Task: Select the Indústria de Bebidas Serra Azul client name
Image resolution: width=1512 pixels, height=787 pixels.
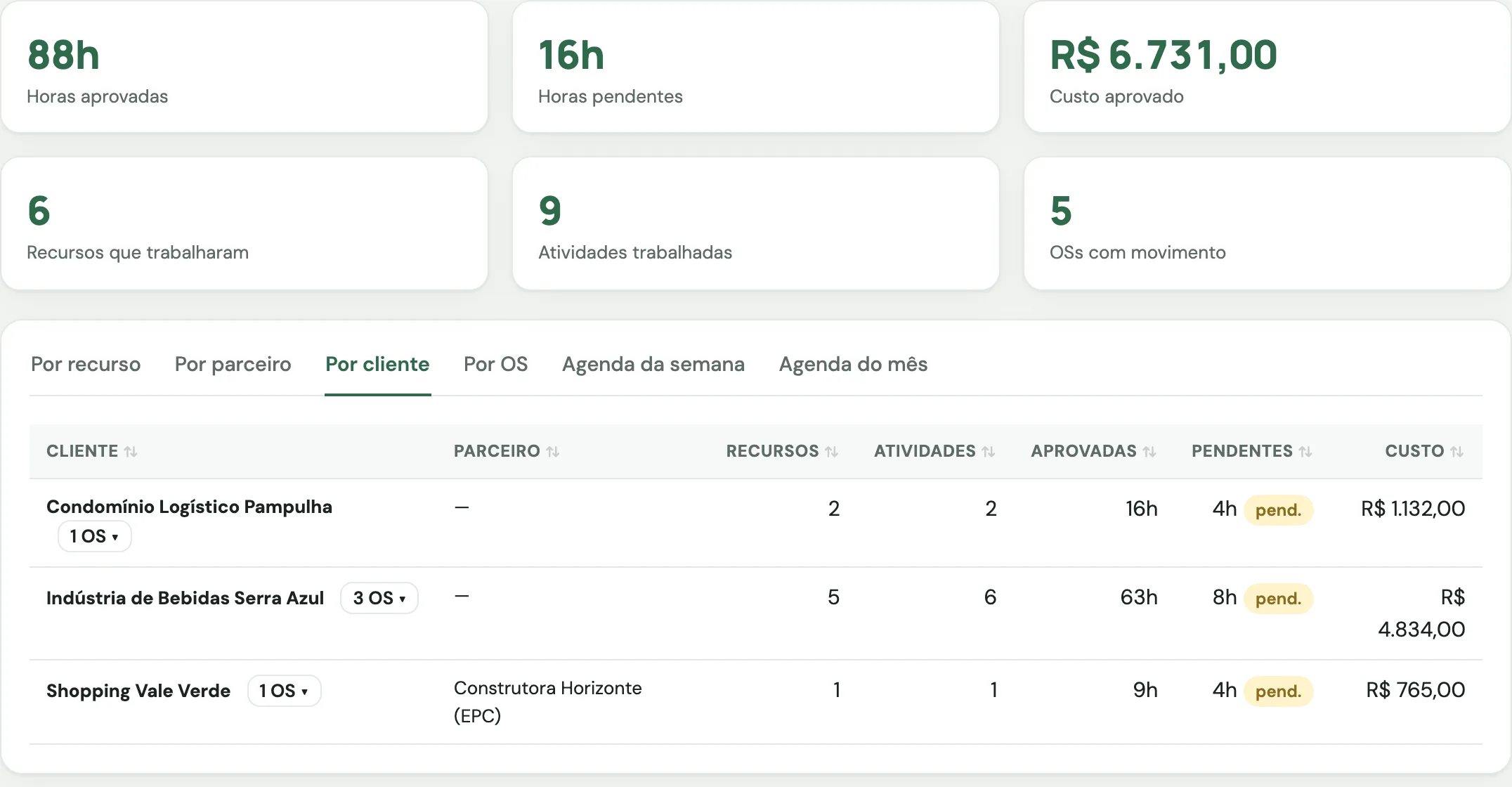Action: click(185, 598)
